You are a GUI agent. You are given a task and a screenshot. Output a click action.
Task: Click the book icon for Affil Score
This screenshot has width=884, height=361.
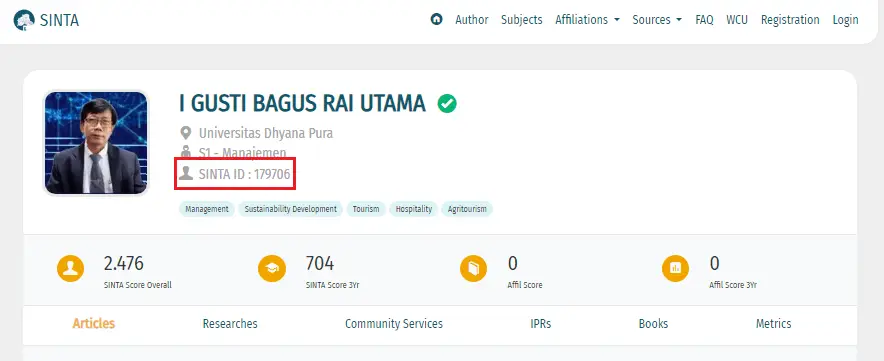point(474,268)
